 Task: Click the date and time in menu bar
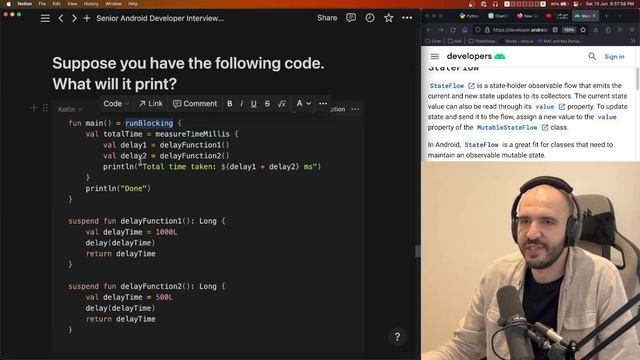click(609, 4)
